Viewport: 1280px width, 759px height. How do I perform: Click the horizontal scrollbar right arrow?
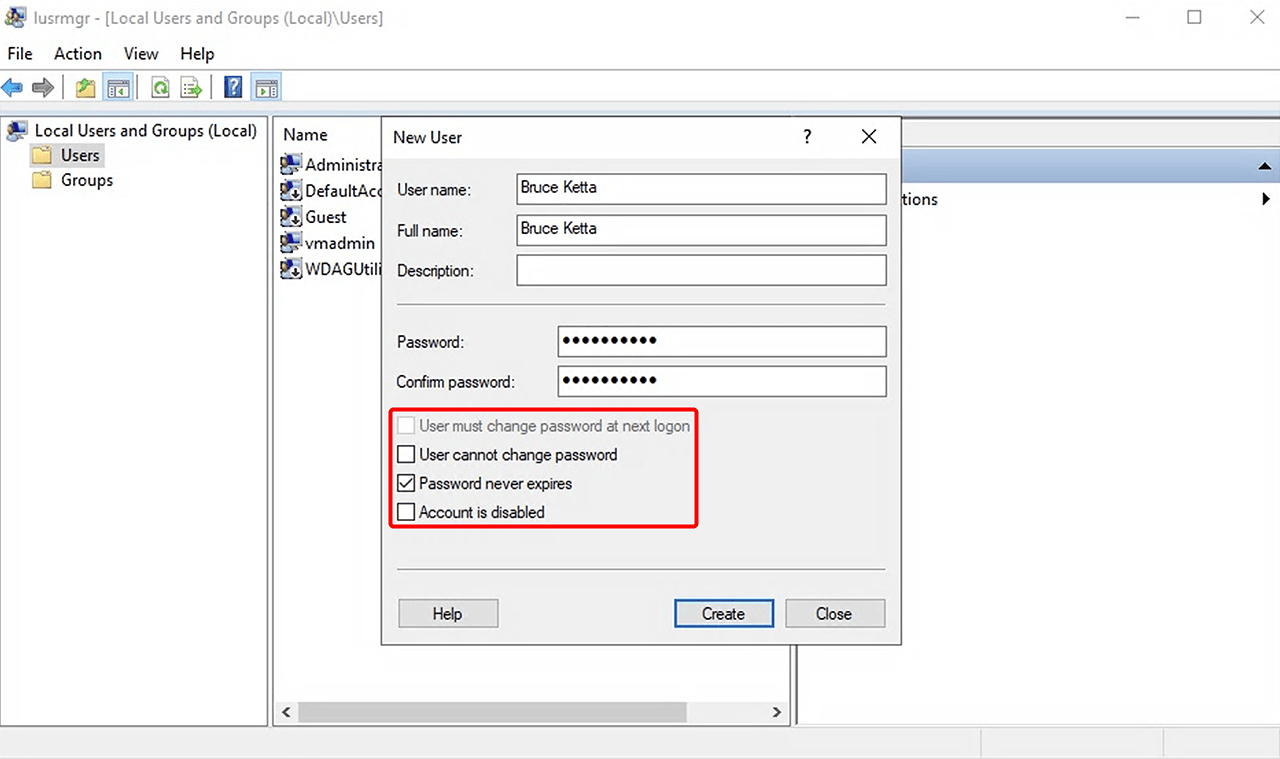(x=776, y=712)
